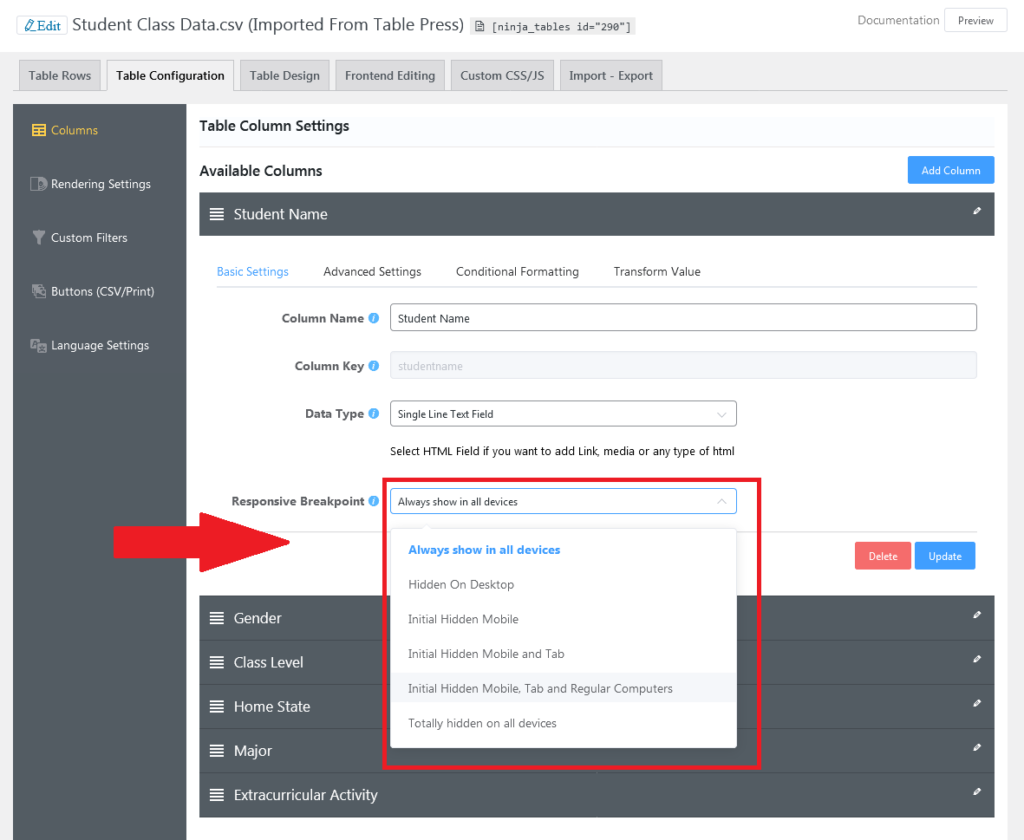Open the Documentation link
The height and width of the screenshot is (840, 1024).
point(897,19)
